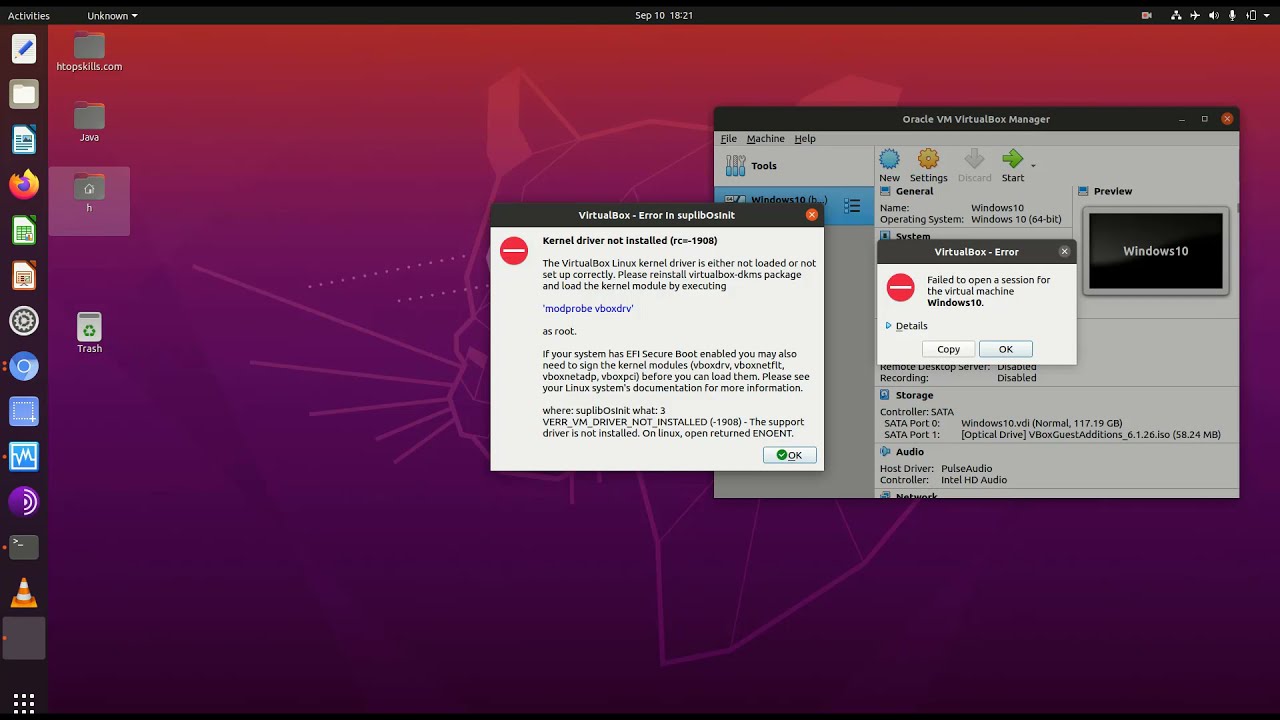Click the green Start arrow icon
This screenshot has width=1280, height=720.
click(x=1012, y=160)
